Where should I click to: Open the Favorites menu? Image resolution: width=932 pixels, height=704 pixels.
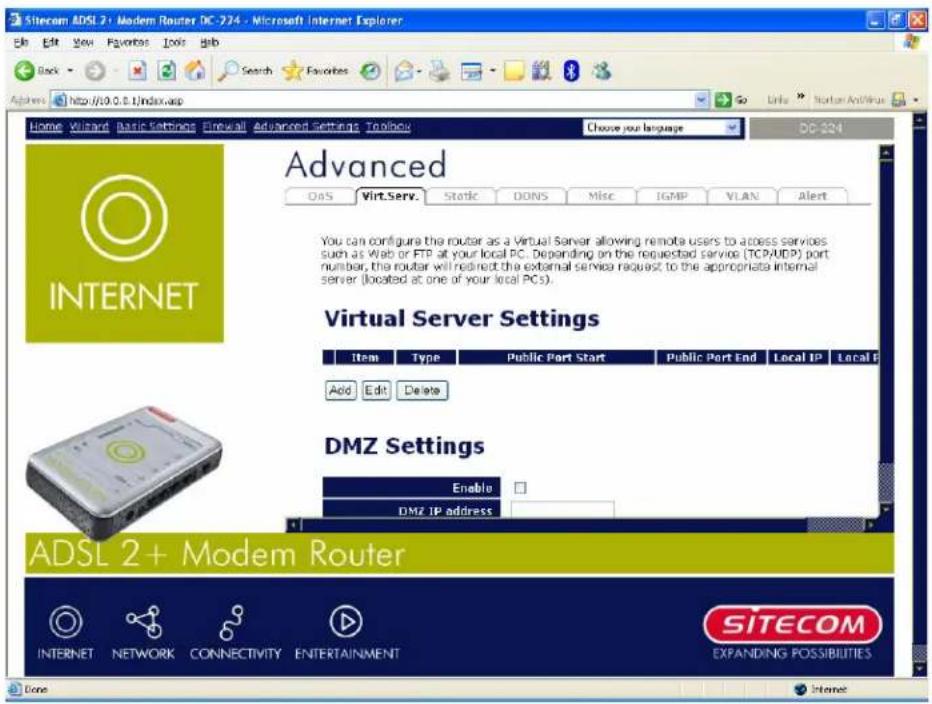tap(128, 42)
